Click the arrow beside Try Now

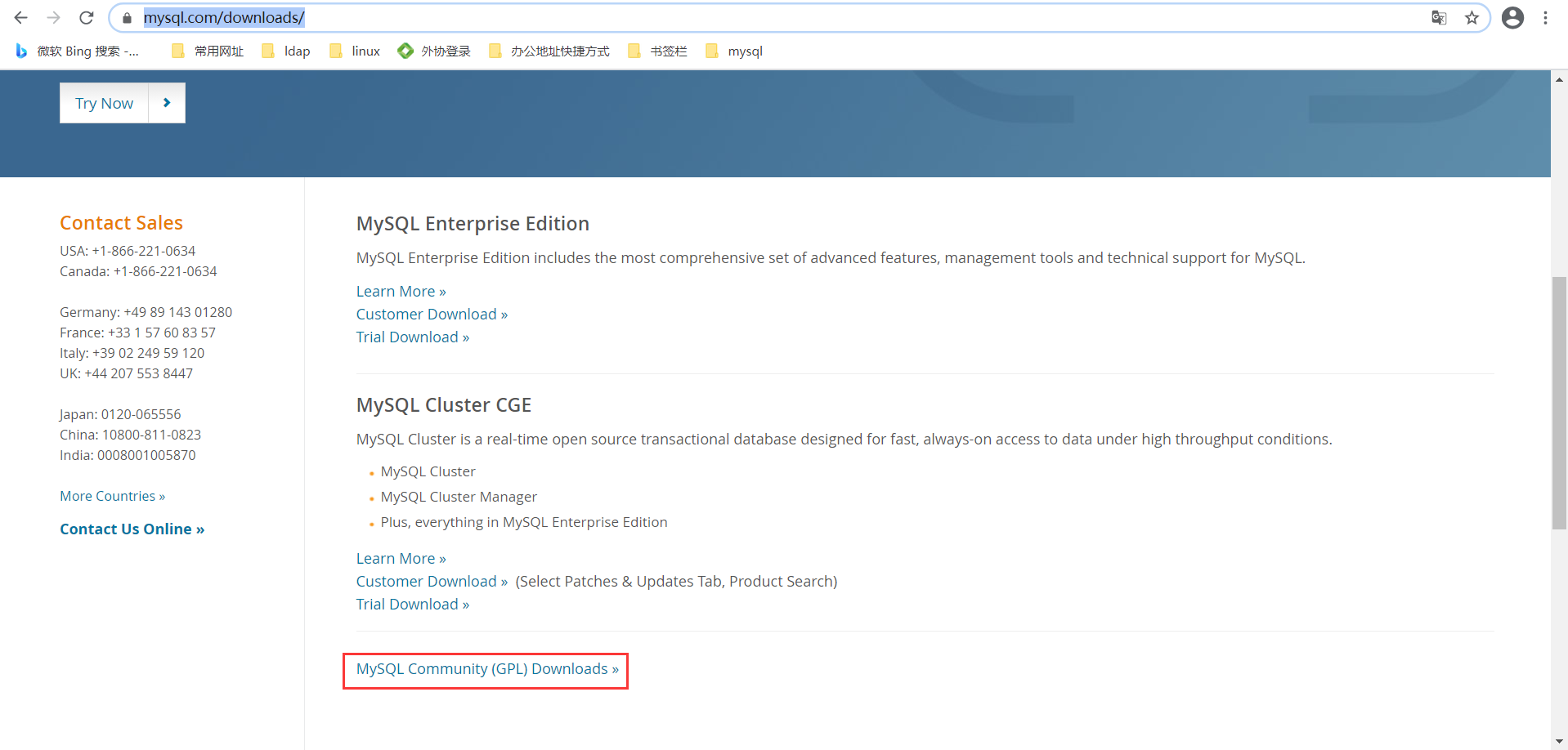167,103
